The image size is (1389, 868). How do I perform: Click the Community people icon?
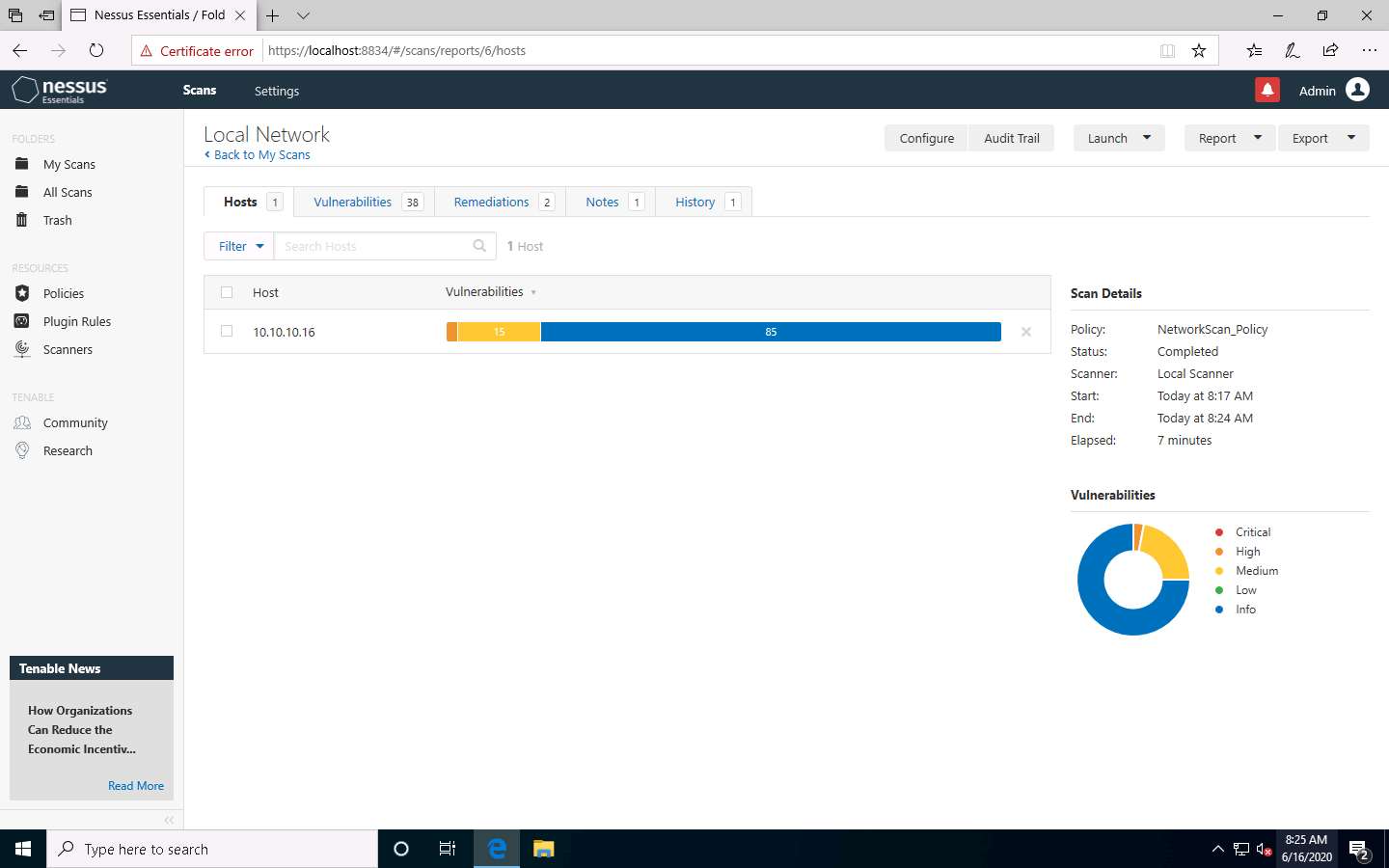[x=22, y=422]
